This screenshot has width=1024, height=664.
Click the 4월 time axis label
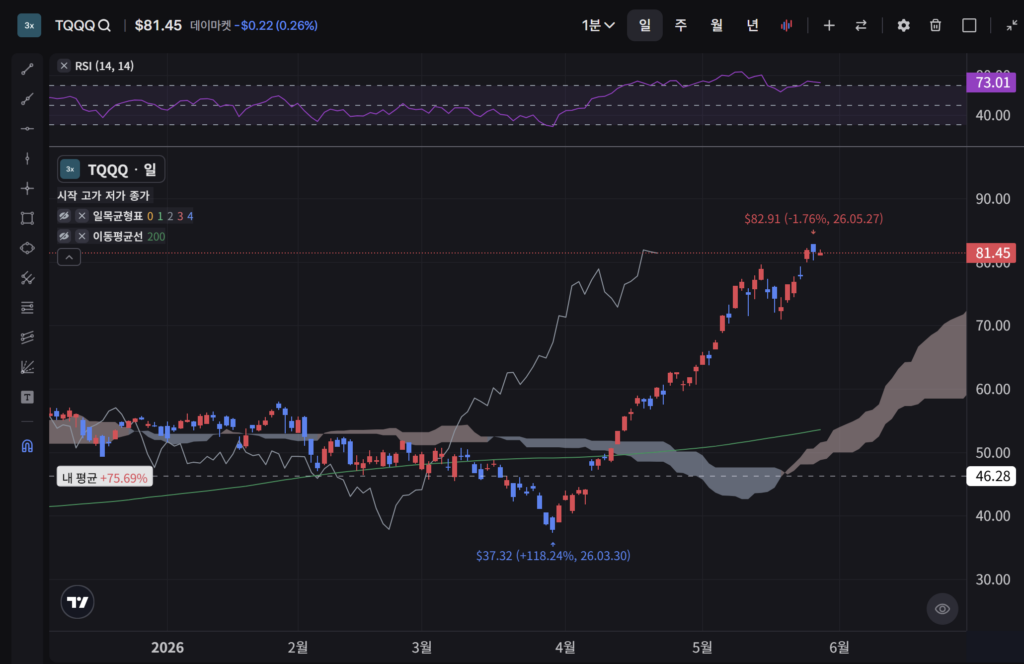(565, 647)
